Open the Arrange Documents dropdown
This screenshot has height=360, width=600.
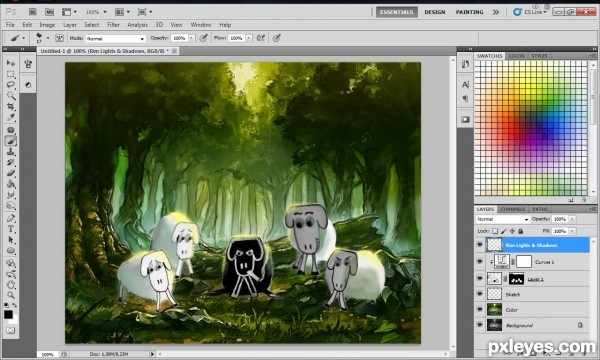tap(122, 12)
